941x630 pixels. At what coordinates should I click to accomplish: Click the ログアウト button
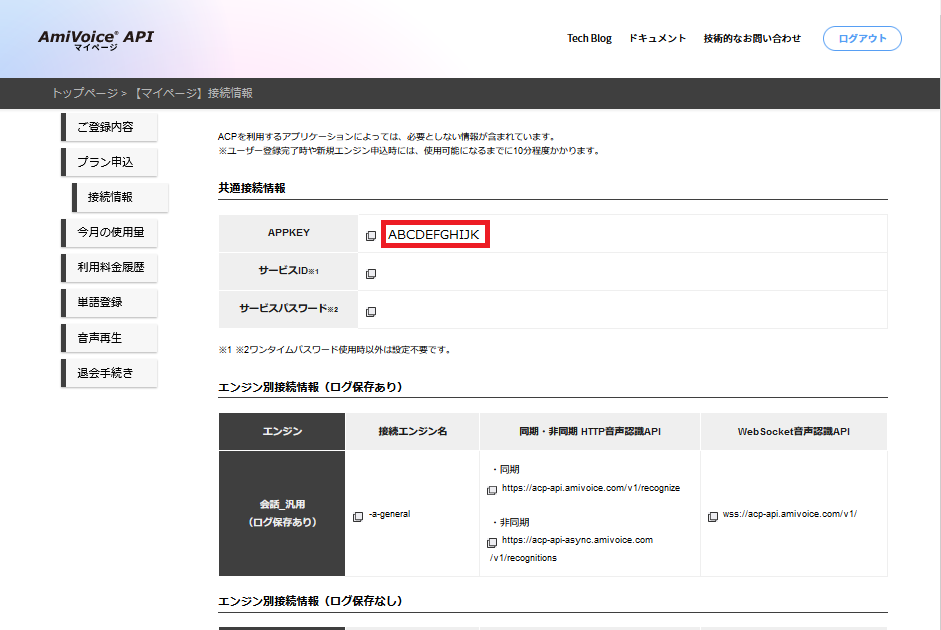(x=862, y=38)
